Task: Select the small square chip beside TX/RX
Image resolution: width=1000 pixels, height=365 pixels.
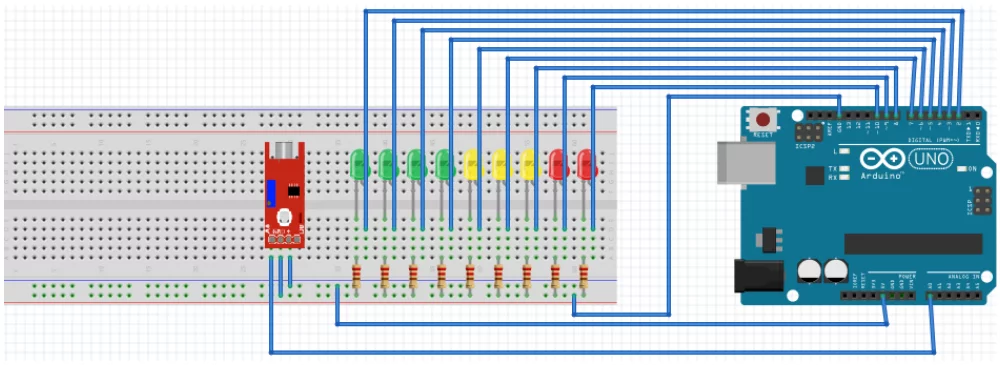Action: pos(814,175)
